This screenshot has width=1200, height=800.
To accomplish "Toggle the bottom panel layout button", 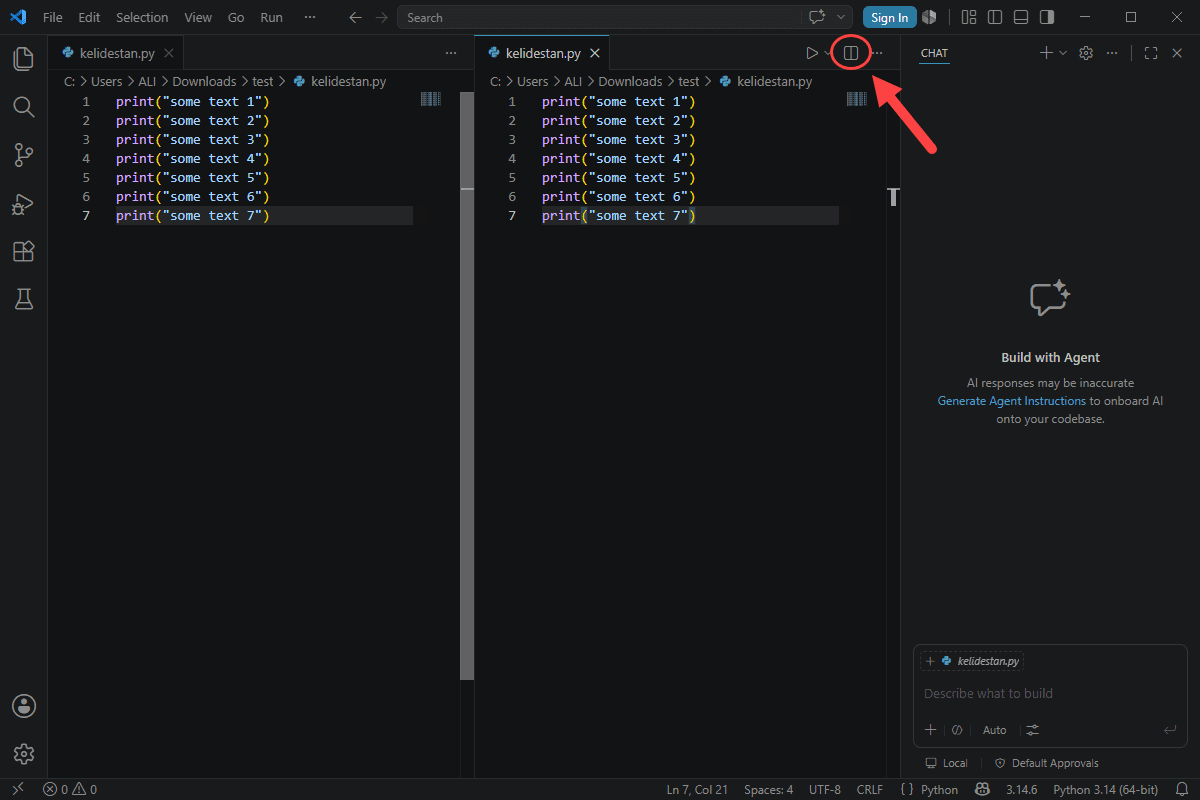I will coord(1020,17).
